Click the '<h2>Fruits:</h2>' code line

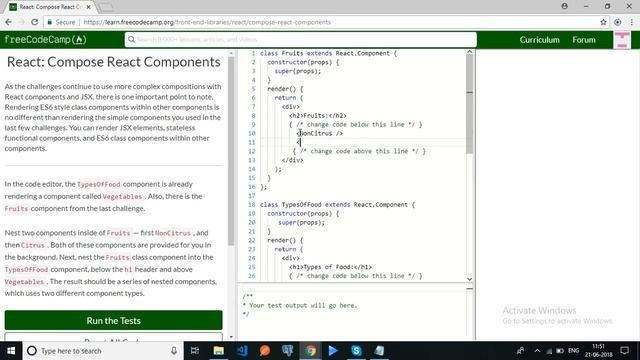click(x=318, y=116)
